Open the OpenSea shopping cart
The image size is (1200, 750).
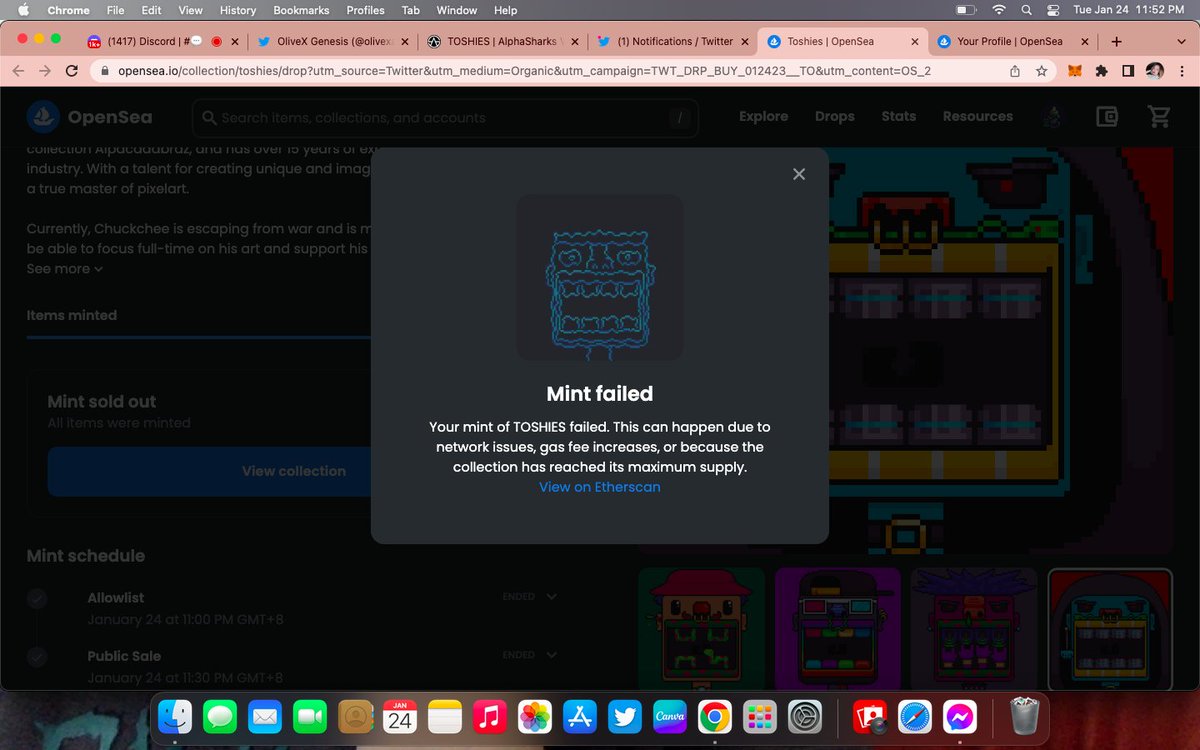[x=1159, y=116]
